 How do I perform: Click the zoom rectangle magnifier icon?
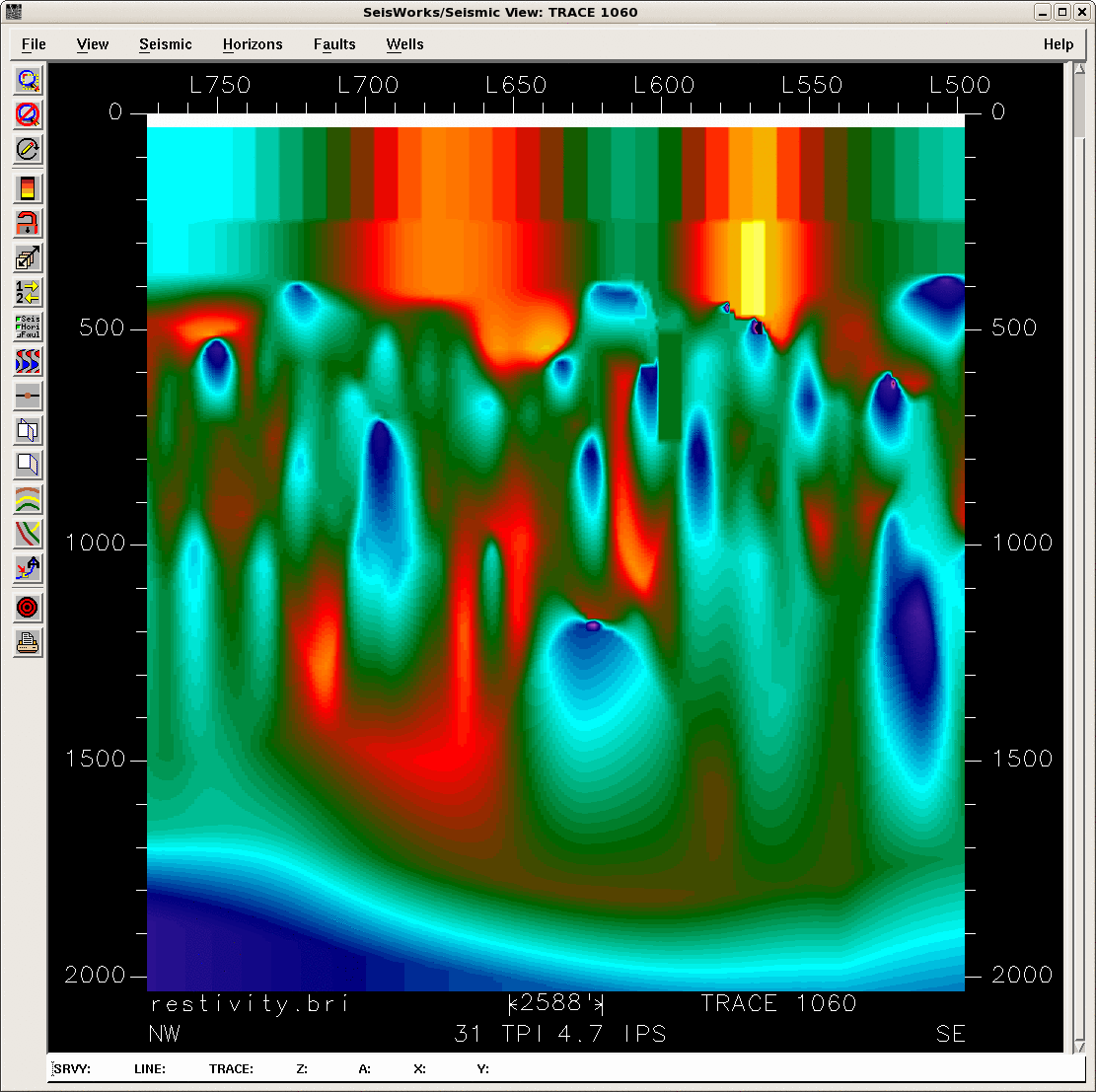(28, 80)
